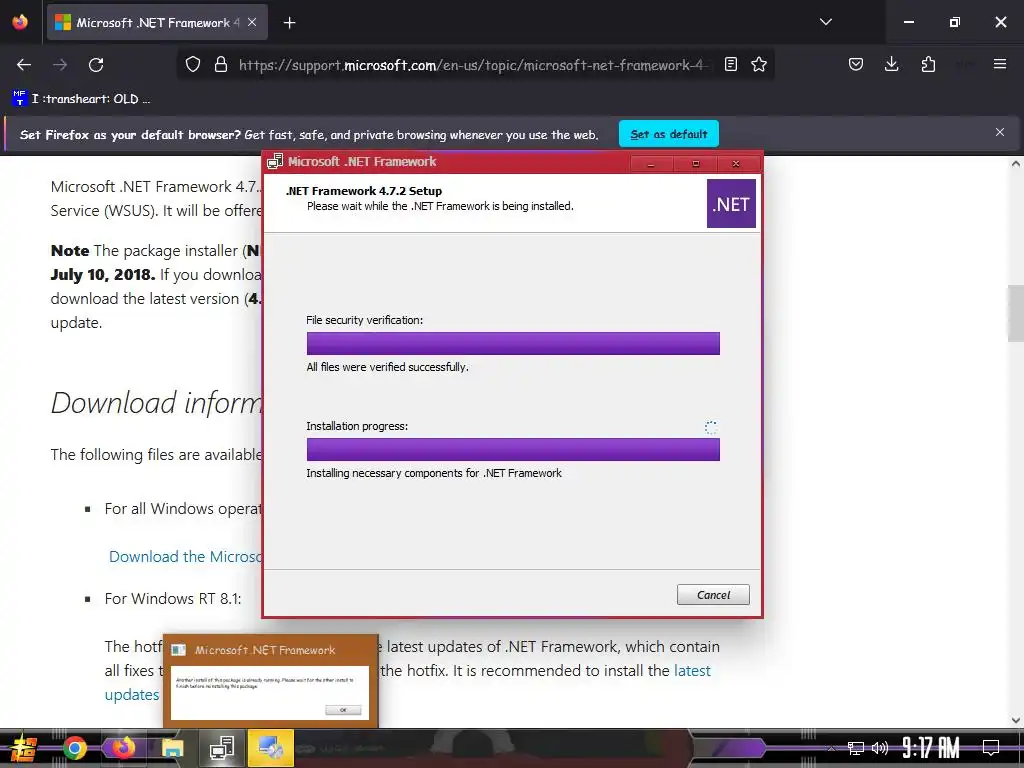Open File Explorer from the taskbar

coord(173,748)
